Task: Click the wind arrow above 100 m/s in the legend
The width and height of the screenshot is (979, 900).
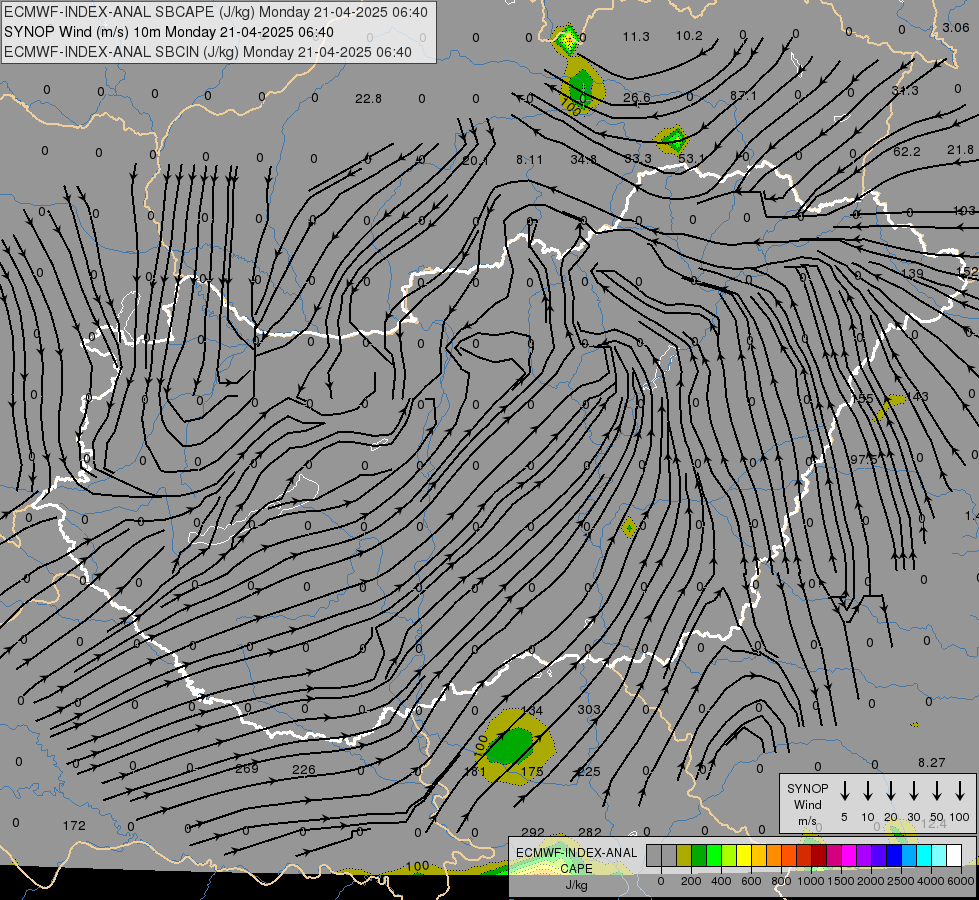Action: click(960, 791)
